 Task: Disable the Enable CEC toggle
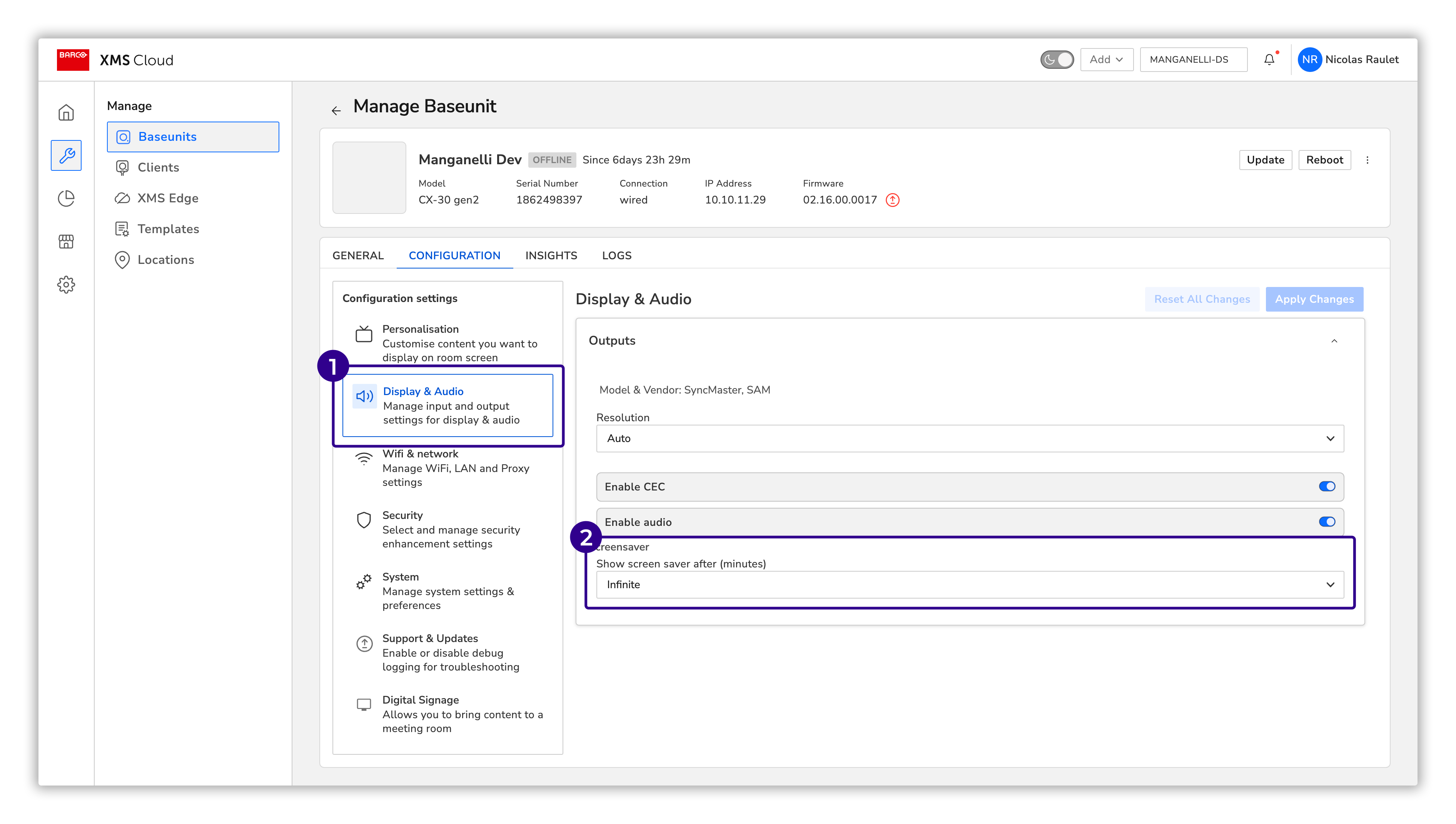click(1327, 487)
